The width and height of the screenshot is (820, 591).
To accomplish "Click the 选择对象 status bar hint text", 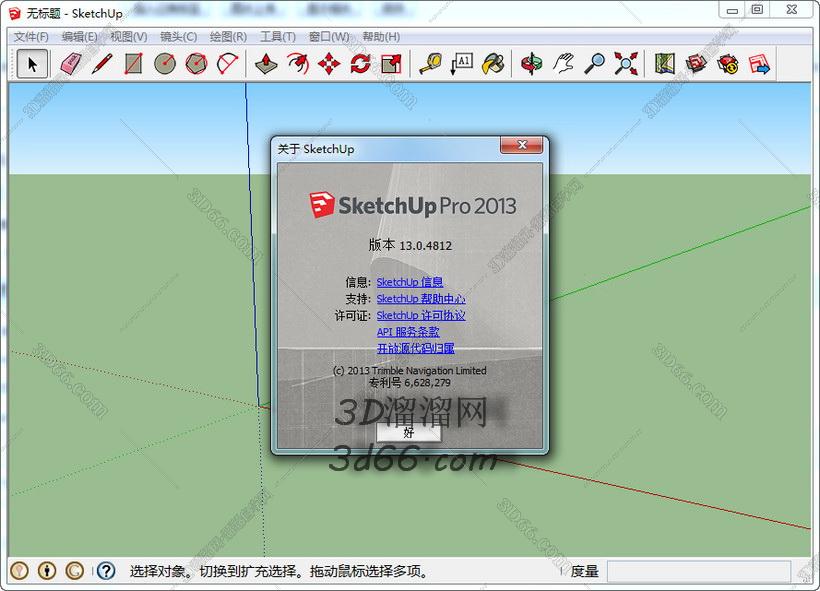I will click(x=279, y=571).
